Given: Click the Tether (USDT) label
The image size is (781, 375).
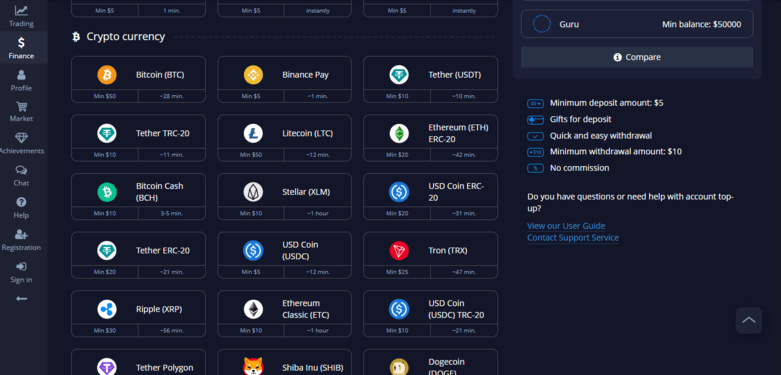Looking at the screenshot, I should (x=455, y=75).
